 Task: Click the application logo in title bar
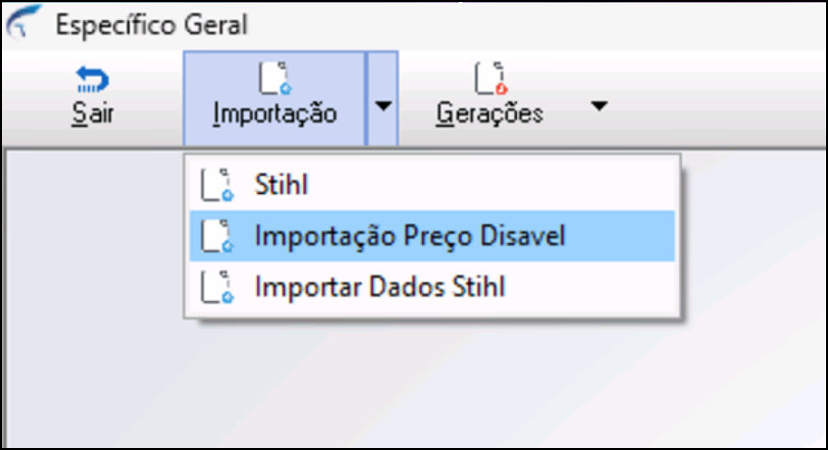coord(22,22)
